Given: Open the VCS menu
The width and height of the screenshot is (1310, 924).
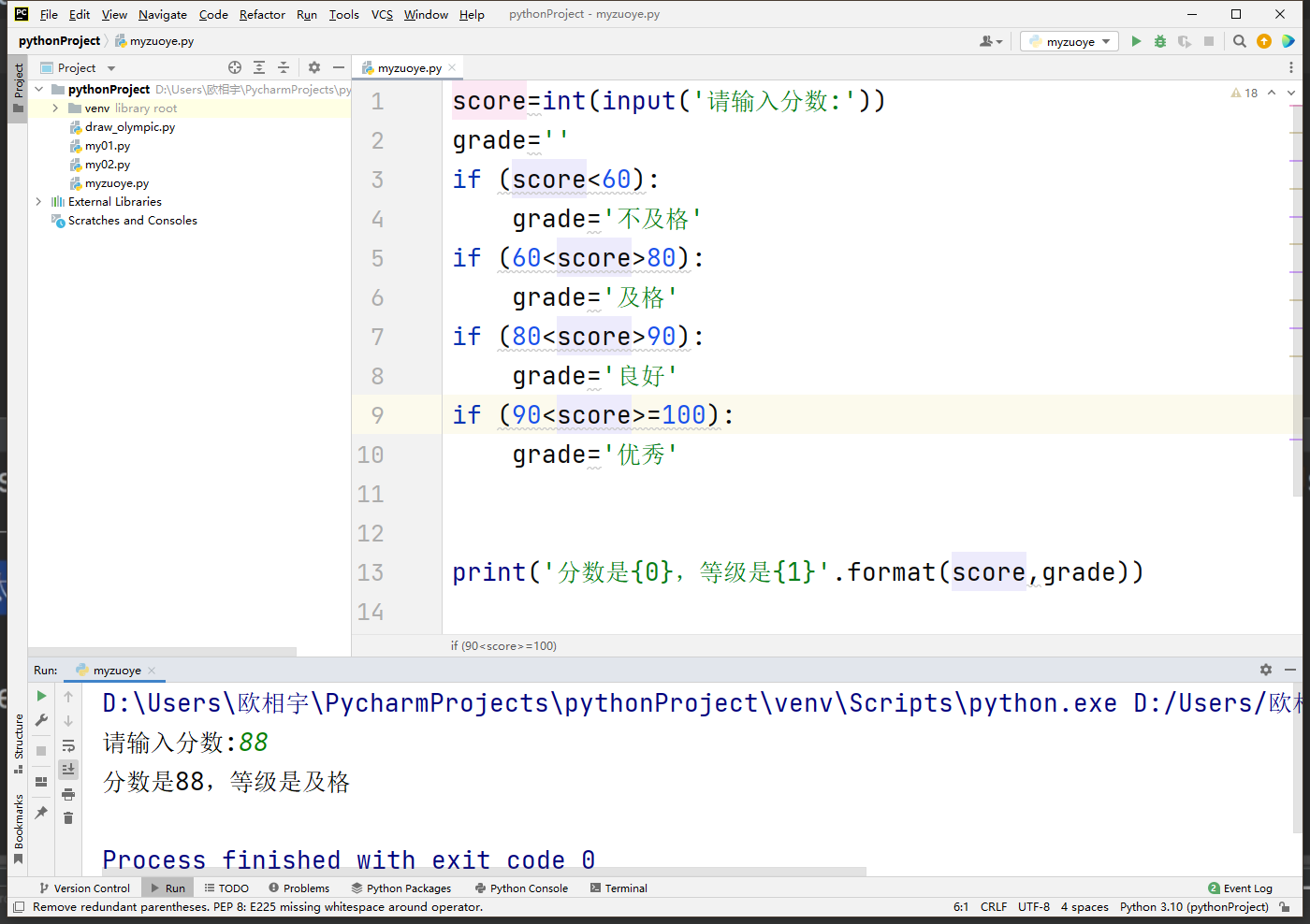Looking at the screenshot, I should (382, 14).
